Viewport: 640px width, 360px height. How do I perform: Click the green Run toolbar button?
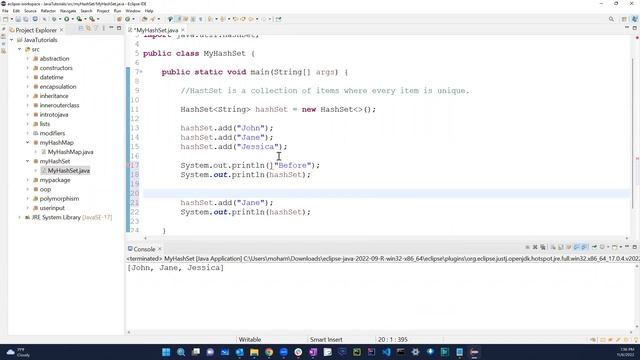[66, 19]
